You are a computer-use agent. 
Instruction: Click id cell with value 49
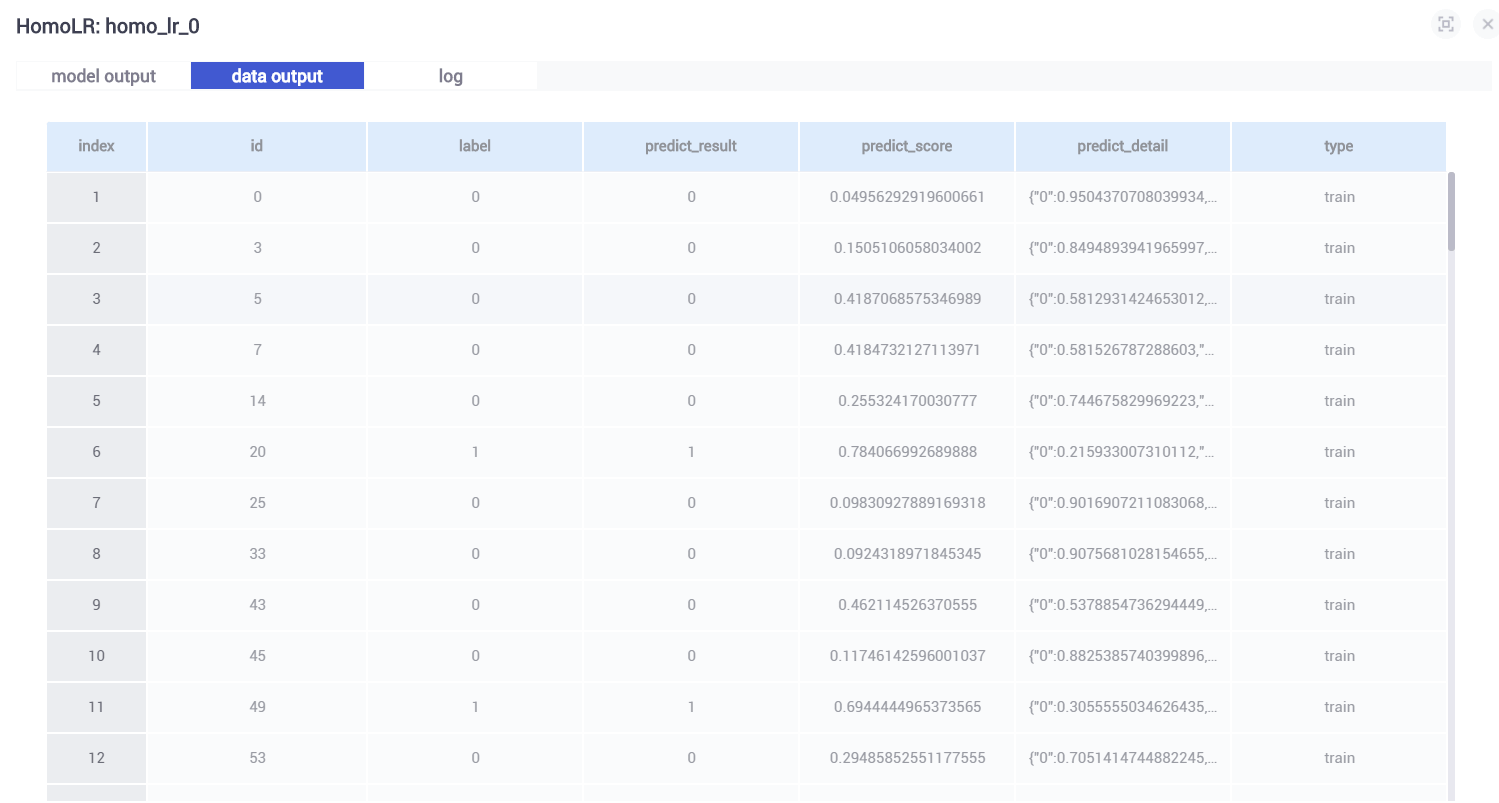[257, 707]
